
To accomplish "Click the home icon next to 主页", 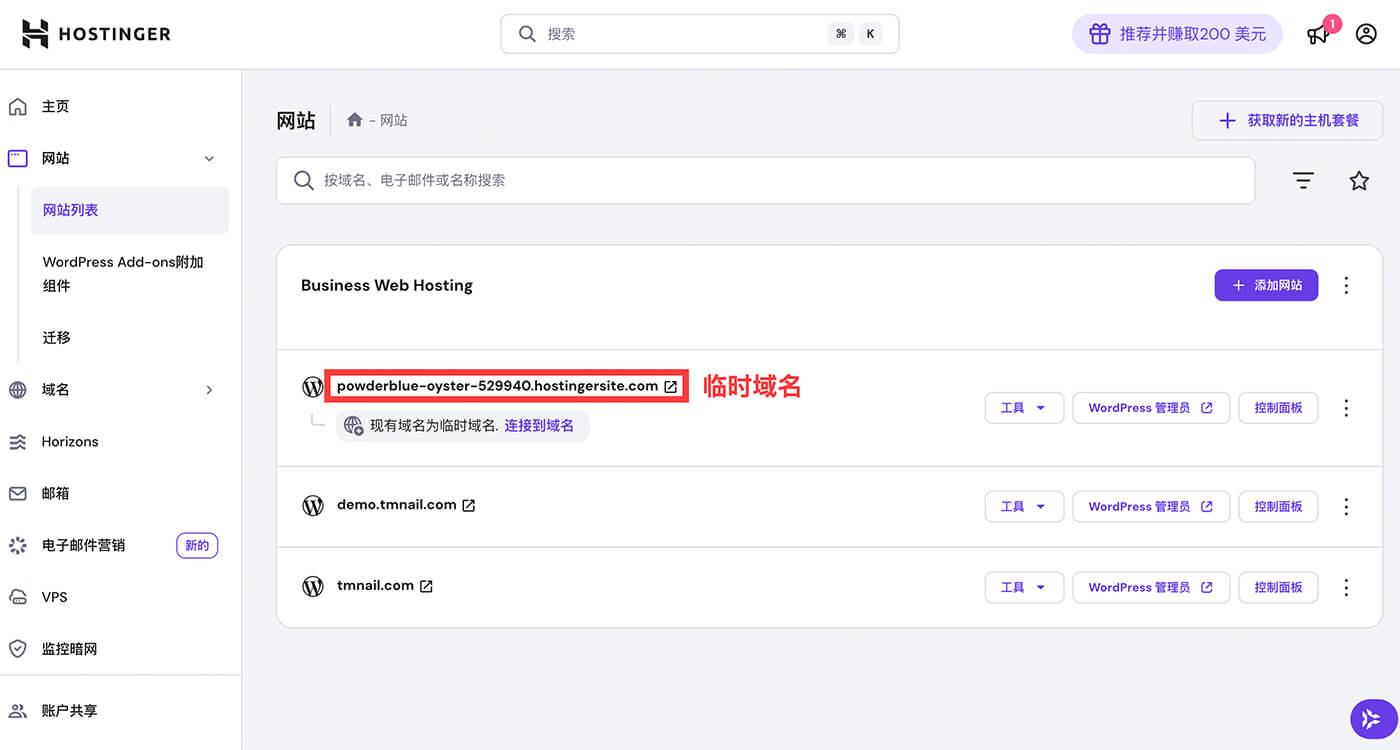I will (17, 107).
